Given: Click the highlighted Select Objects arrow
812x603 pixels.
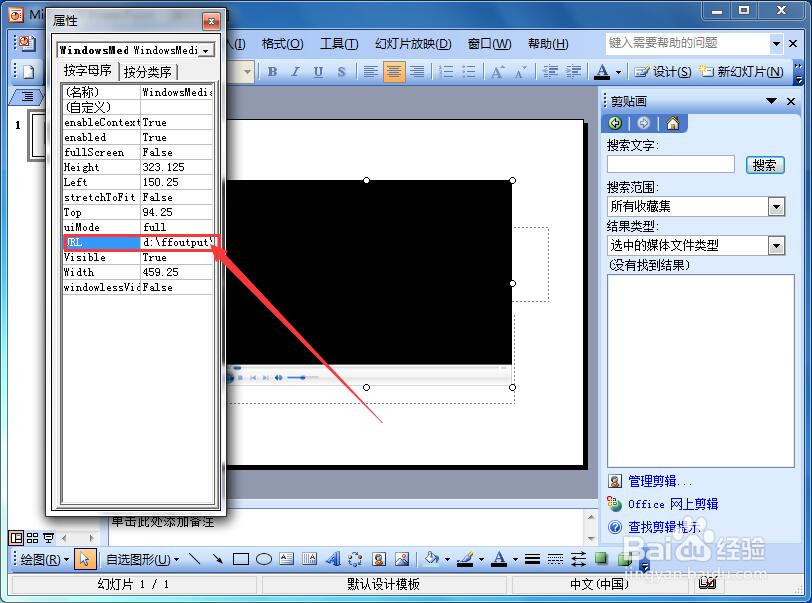Looking at the screenshot, I should tap(84, 559).
